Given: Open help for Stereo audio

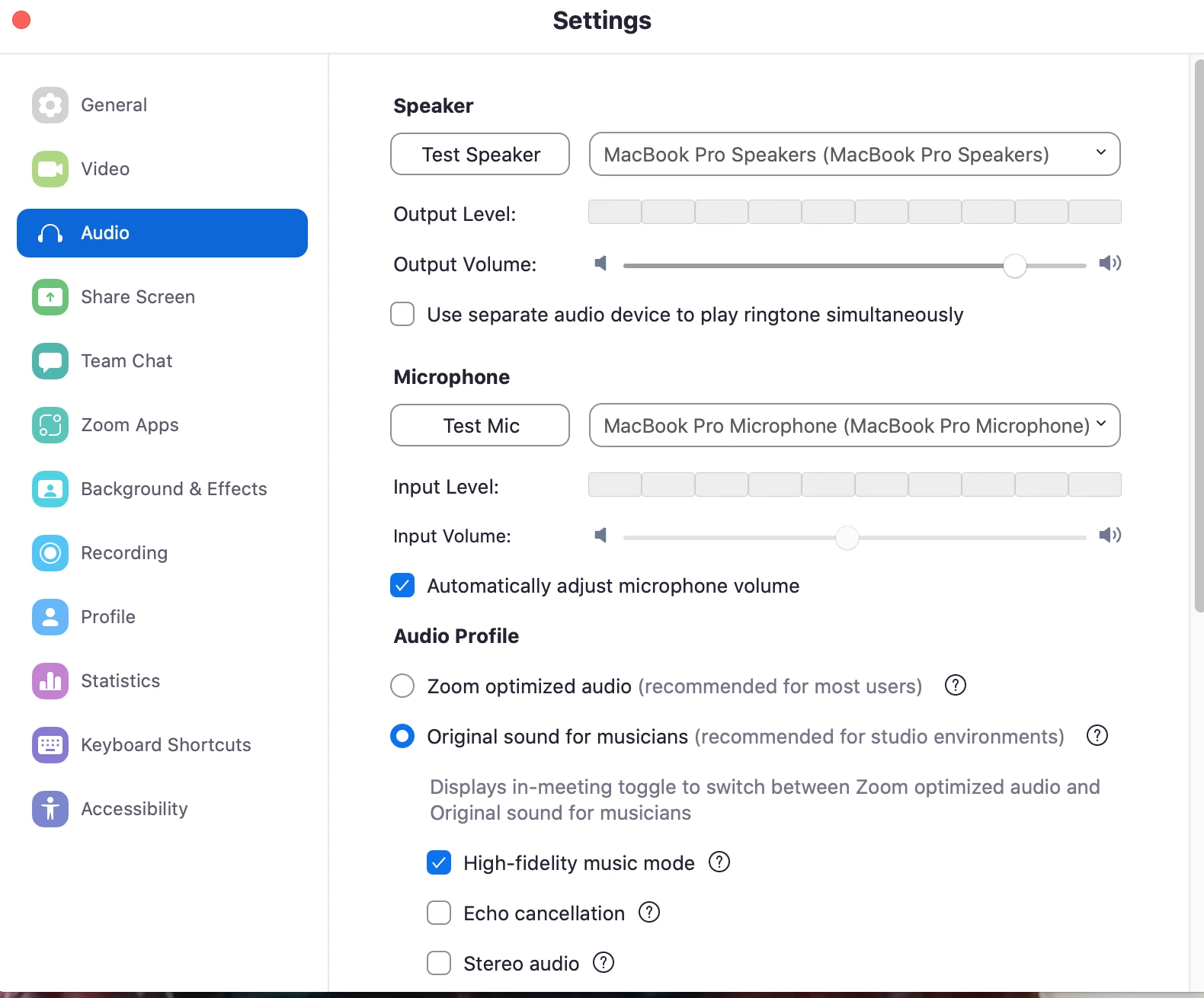Looking at the screenshot, I should point(604,963).
